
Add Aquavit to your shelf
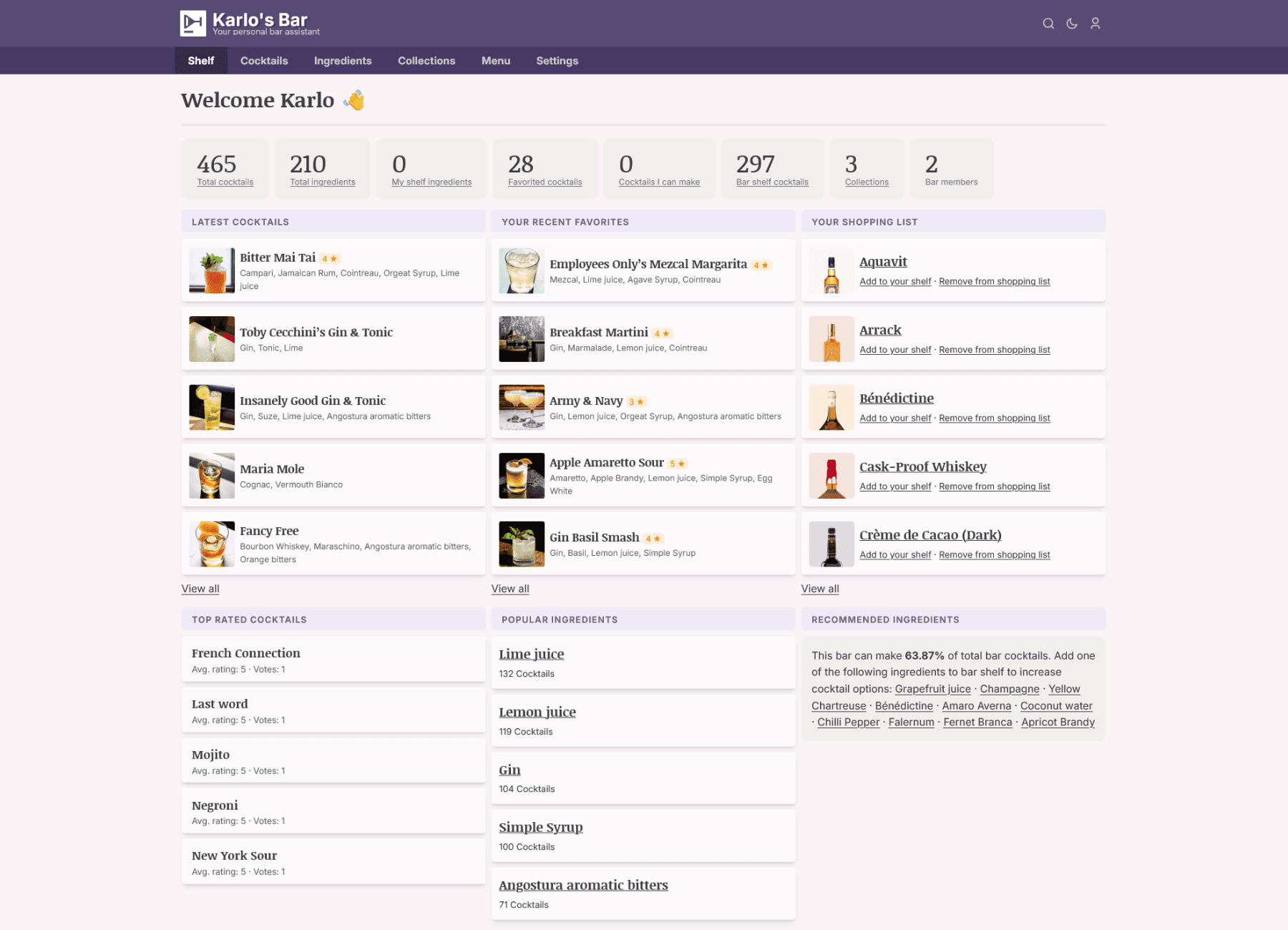pyautogui.click(x=895, y=282)
